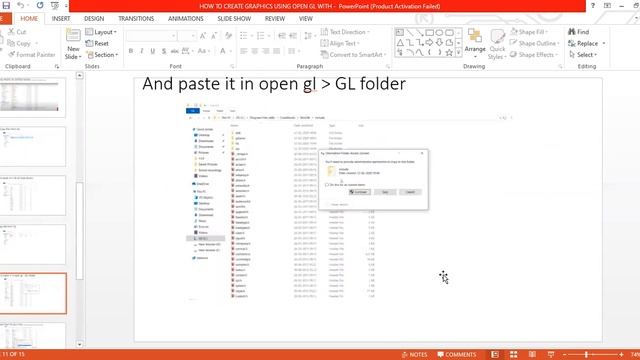Viewport: 640px width, 360px height.
Task: Open Line Spacing dropdown
Action: pos(309,36)
